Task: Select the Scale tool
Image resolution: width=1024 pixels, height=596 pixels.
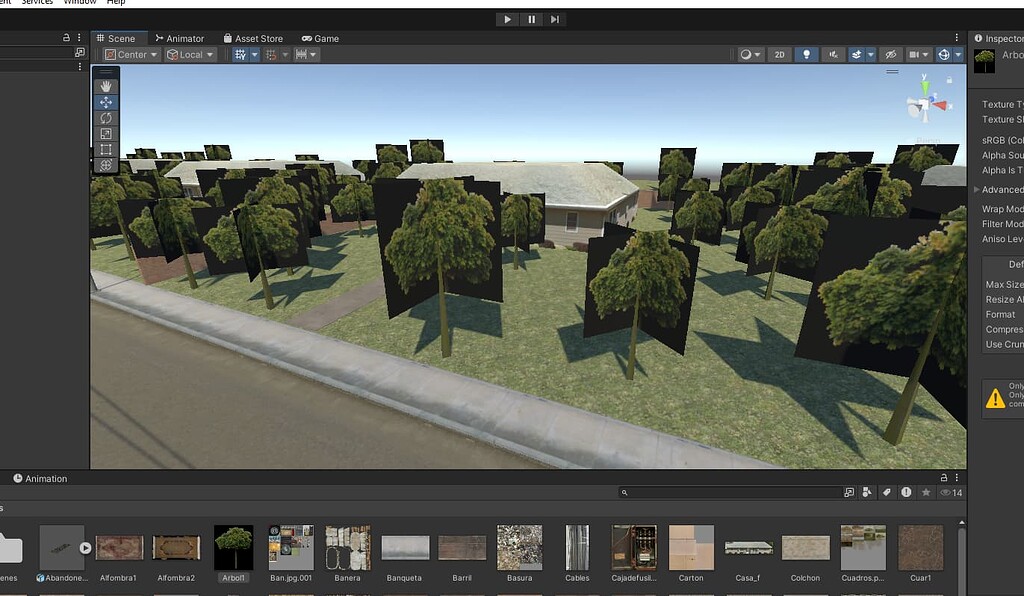Action: click(x=105, y=133)
